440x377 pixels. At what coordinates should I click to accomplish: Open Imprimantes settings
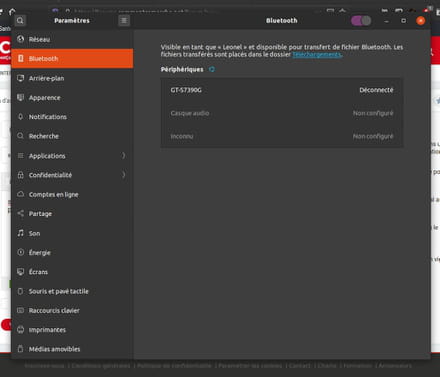[72, 330]
